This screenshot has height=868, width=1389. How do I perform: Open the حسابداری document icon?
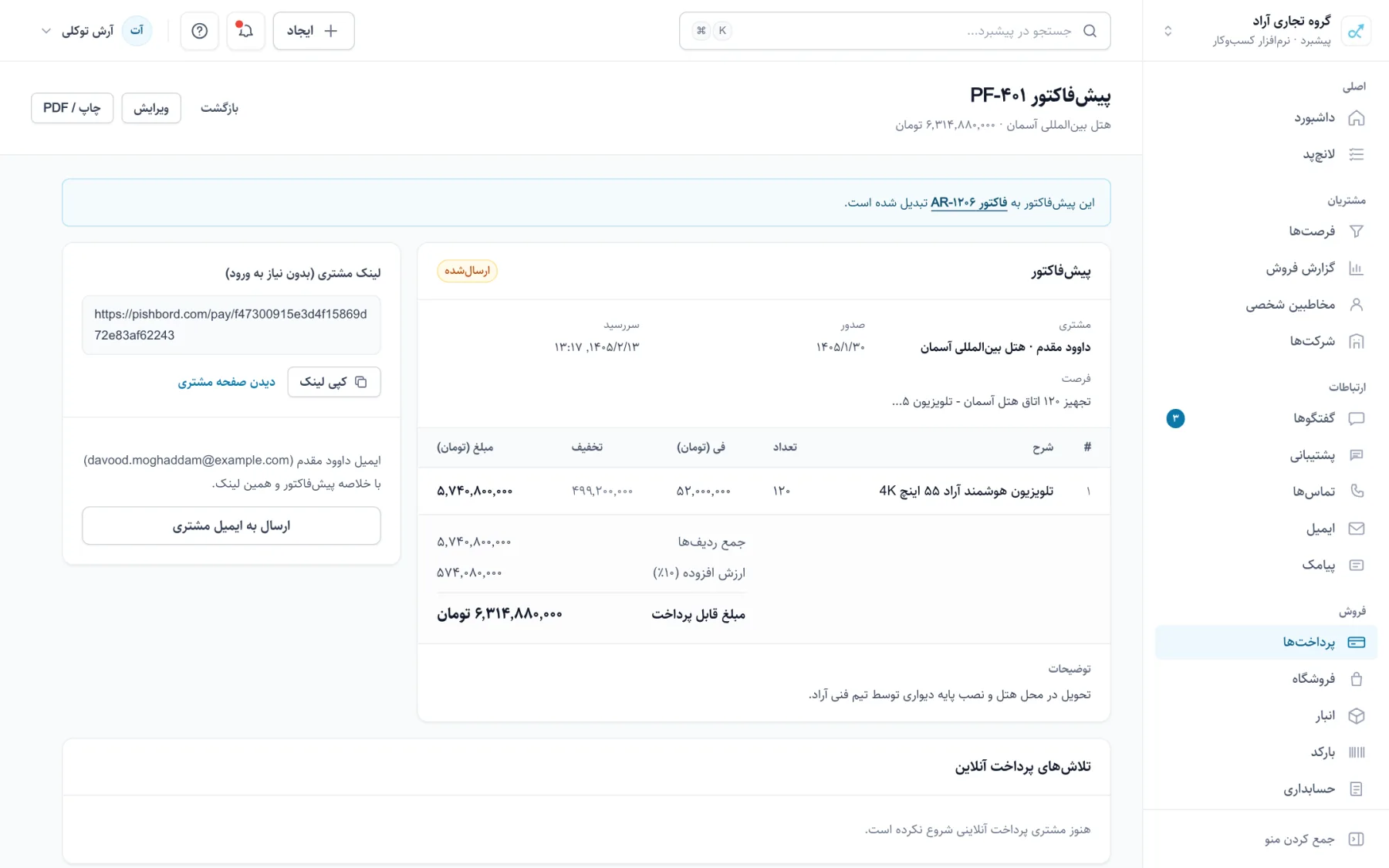[x=1356, y=789]
